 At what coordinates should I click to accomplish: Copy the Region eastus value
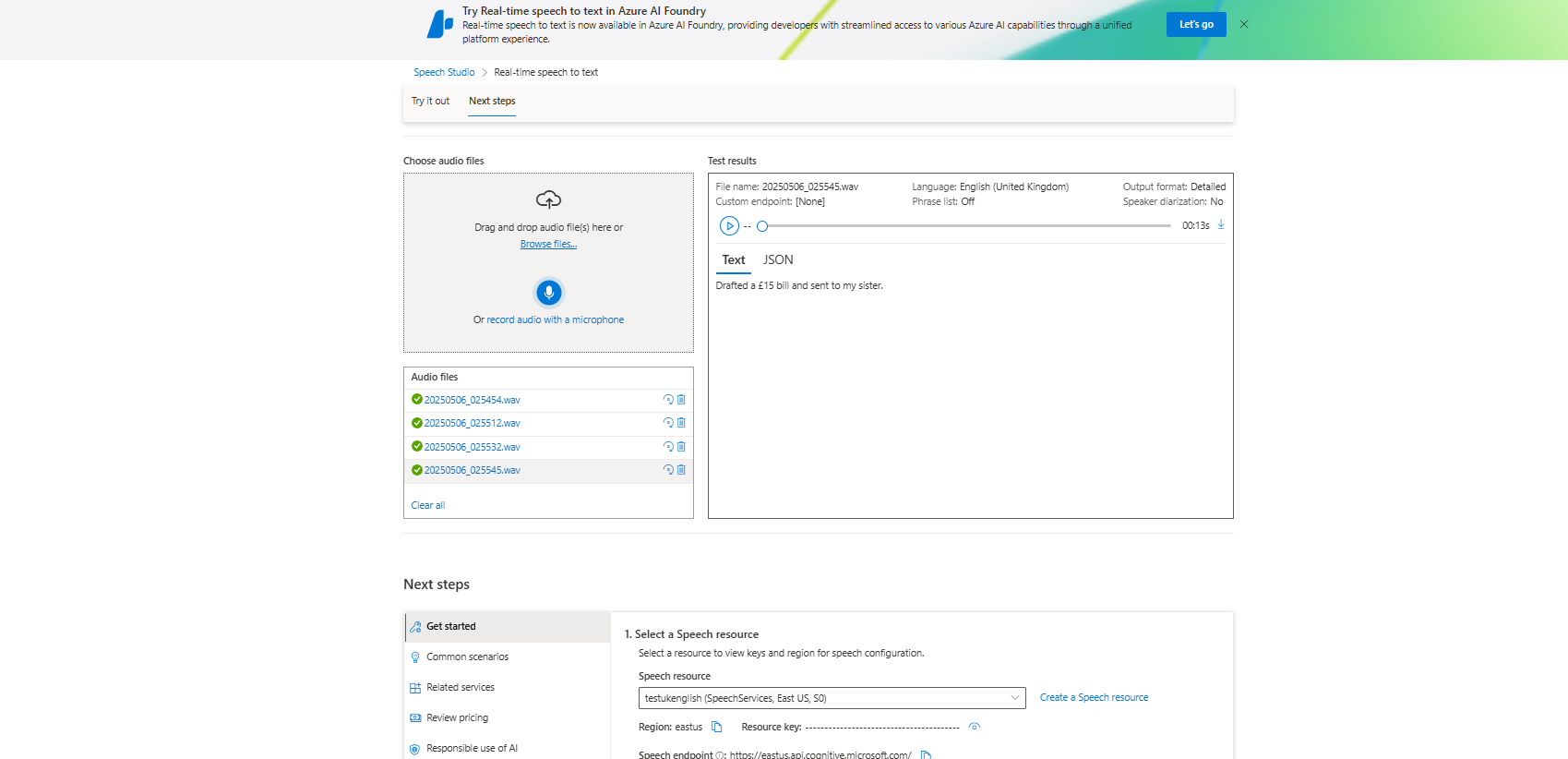tap(716, 727)
